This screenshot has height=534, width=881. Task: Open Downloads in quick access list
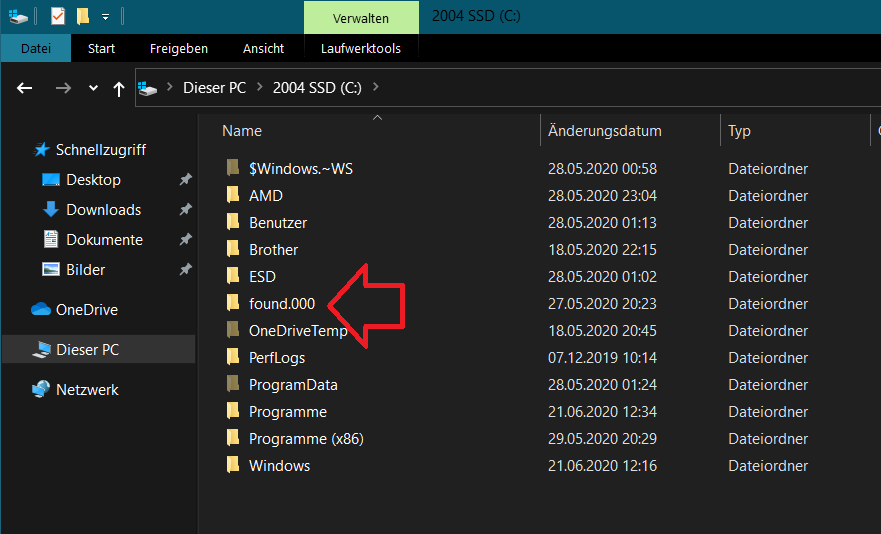click(x=103, y=210)
